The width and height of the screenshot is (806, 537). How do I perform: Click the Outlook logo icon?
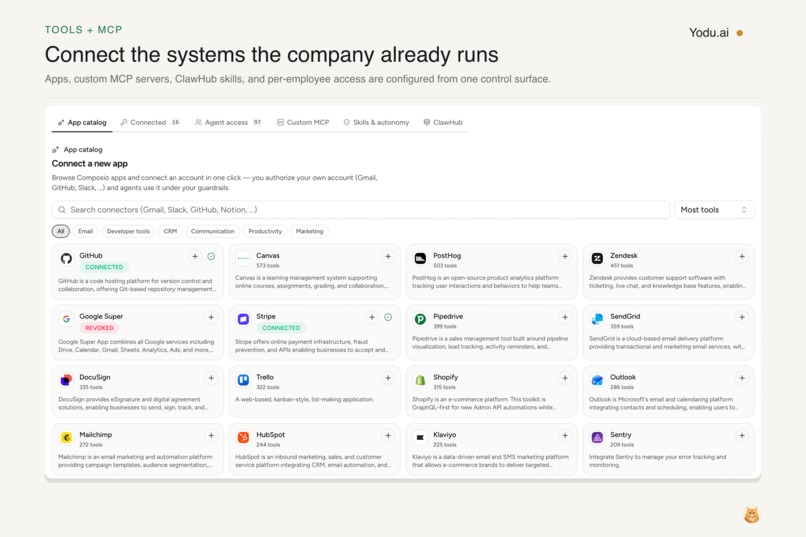tap(597, 380)
